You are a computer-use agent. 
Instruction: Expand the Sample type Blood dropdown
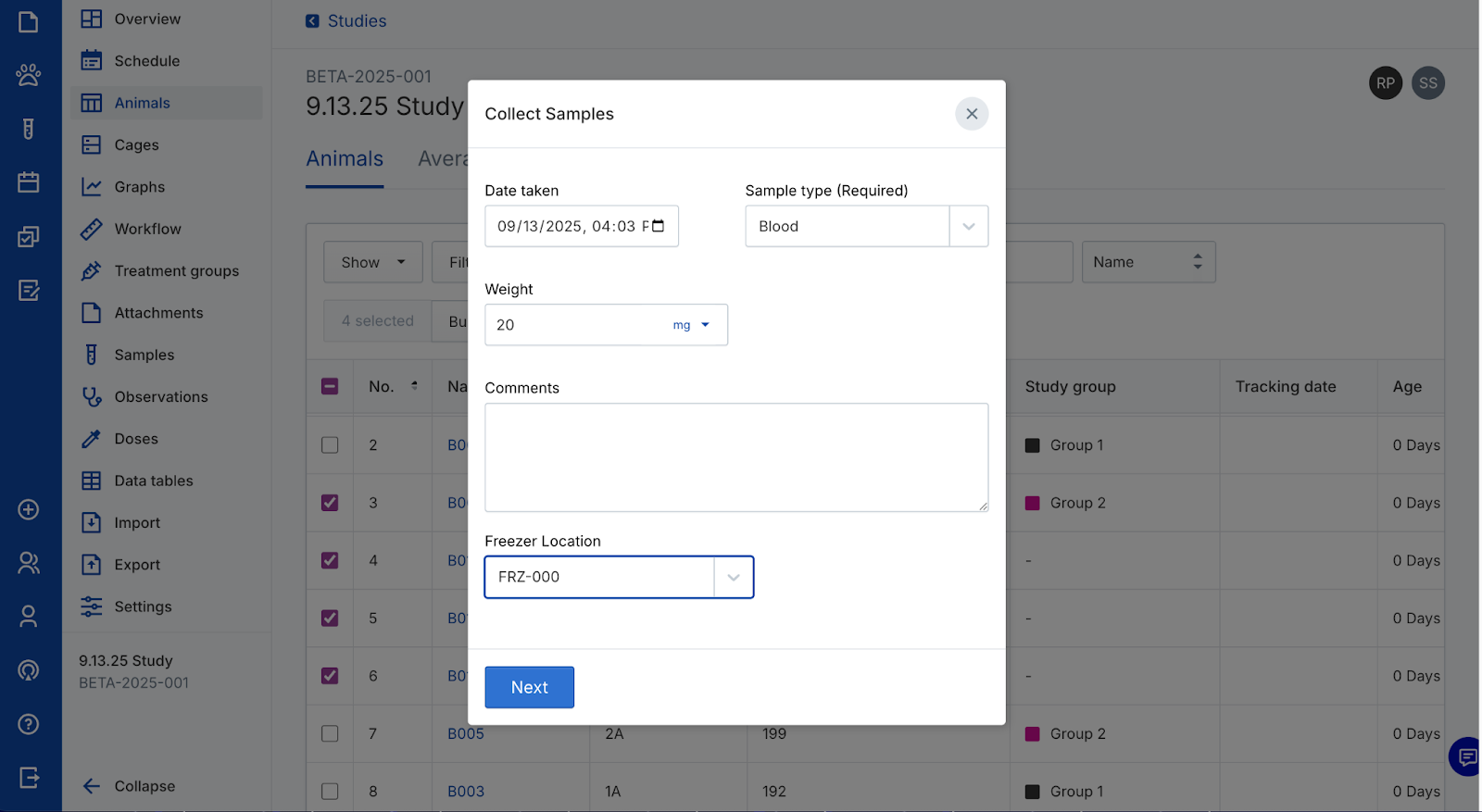click(x=968, y=227)
